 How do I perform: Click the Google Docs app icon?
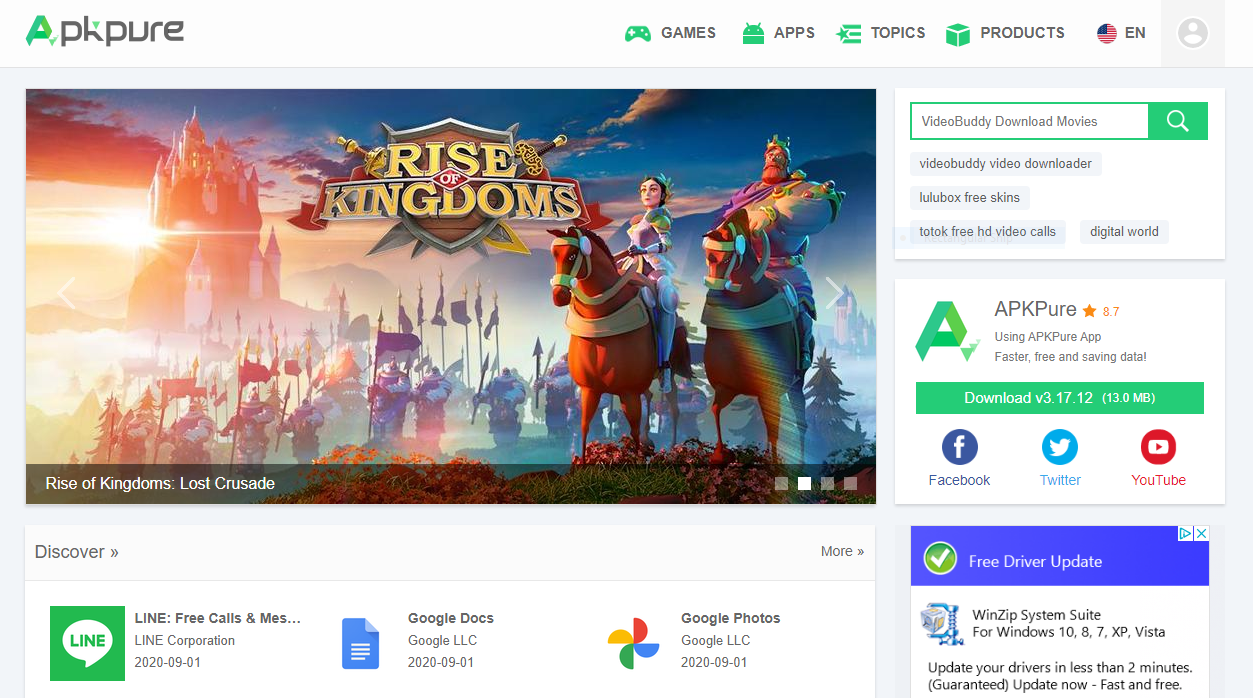[361, 643]
